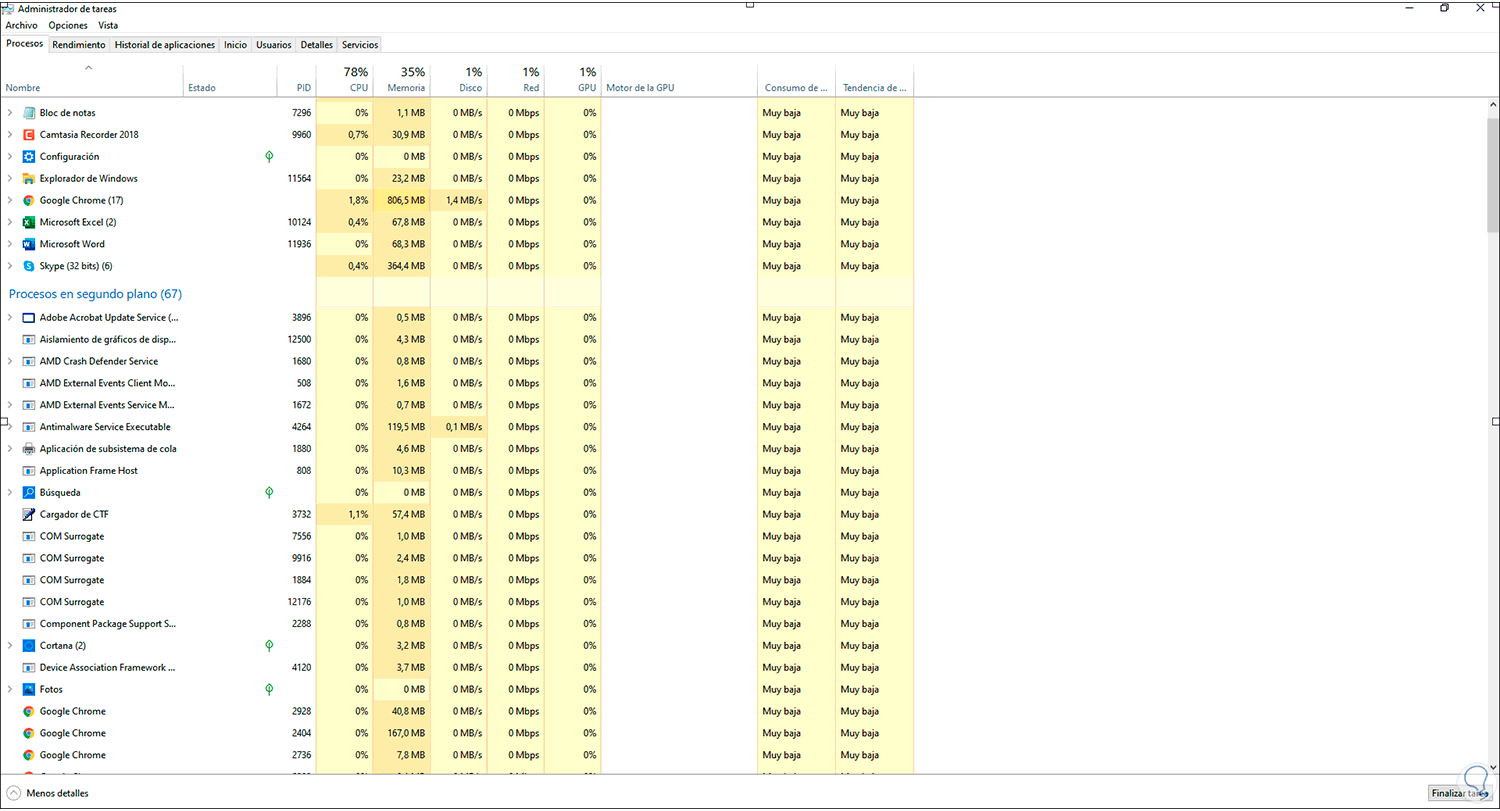This screenshot has width=1500, height=811.
Task: Open the Vista menu
Action: [108, 25]
